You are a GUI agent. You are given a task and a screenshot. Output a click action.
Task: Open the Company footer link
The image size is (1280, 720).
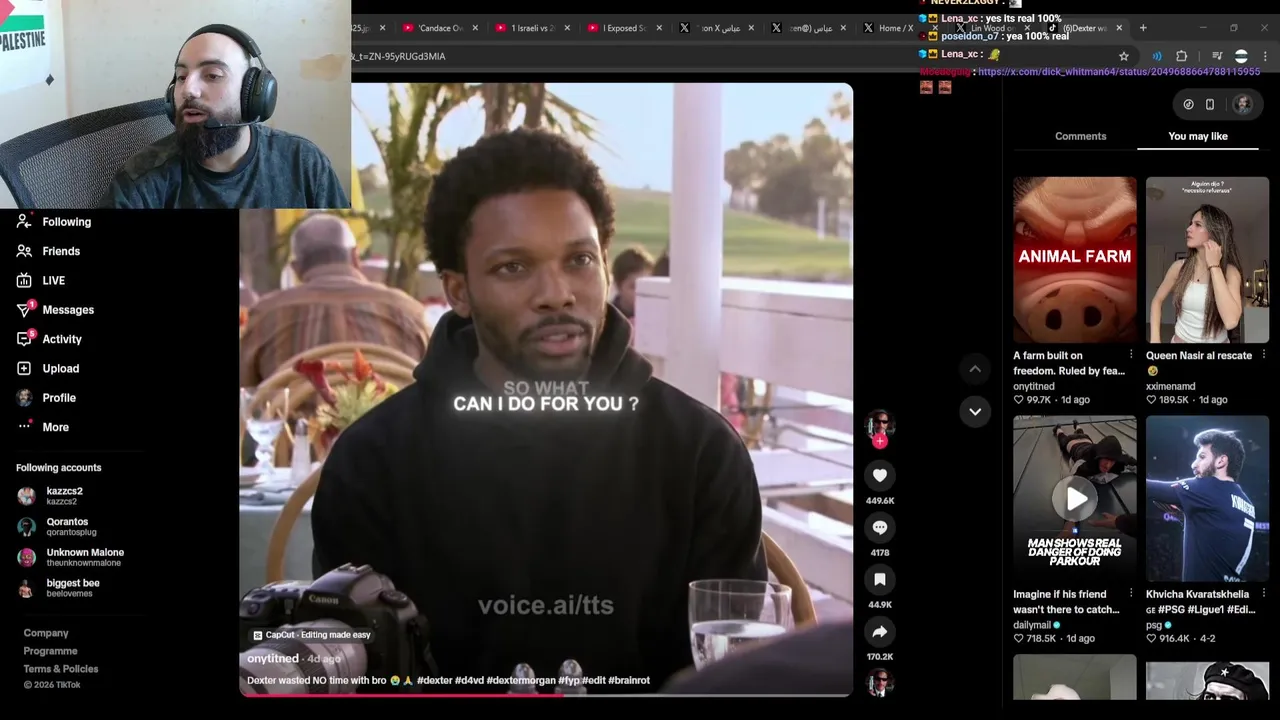(x=46, y=633)
